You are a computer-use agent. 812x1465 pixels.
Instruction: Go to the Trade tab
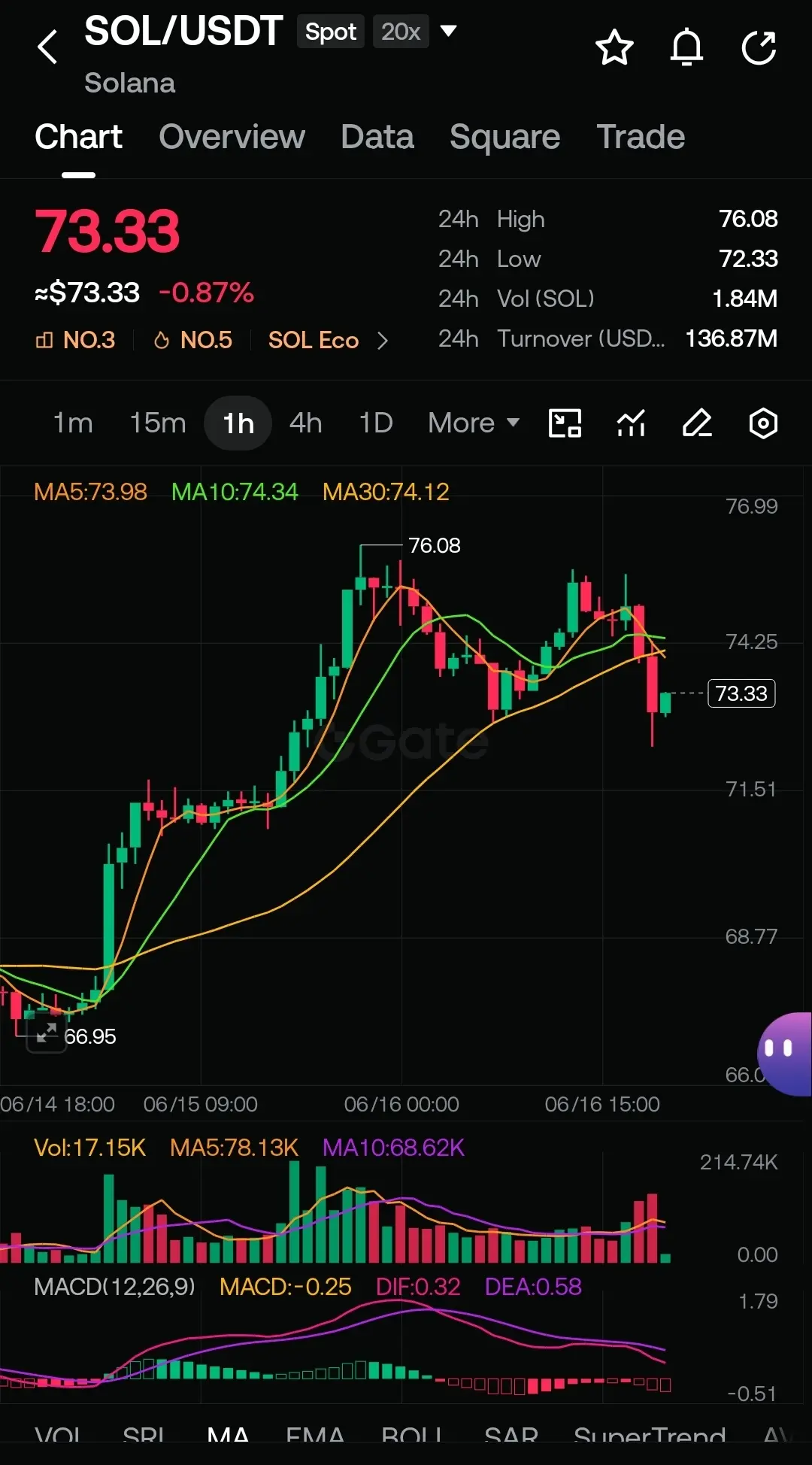click(x=641, y=137)
